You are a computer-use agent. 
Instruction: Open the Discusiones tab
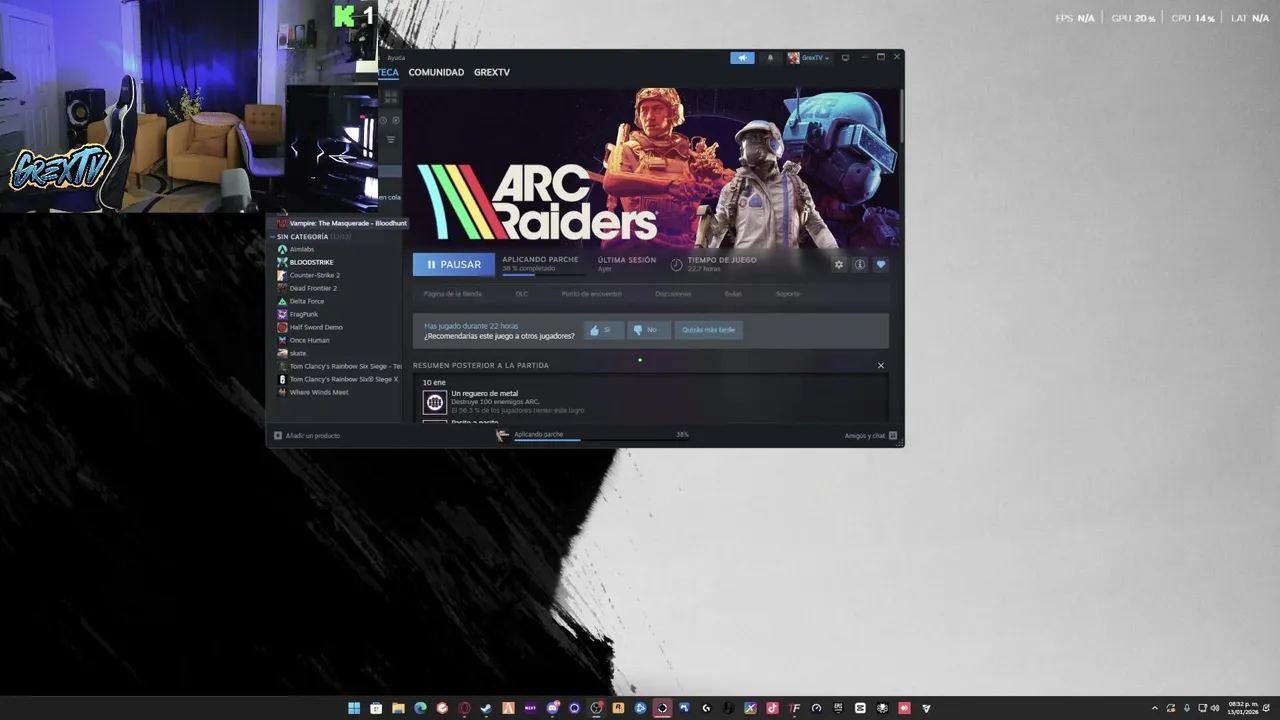[x=673, y=294]
